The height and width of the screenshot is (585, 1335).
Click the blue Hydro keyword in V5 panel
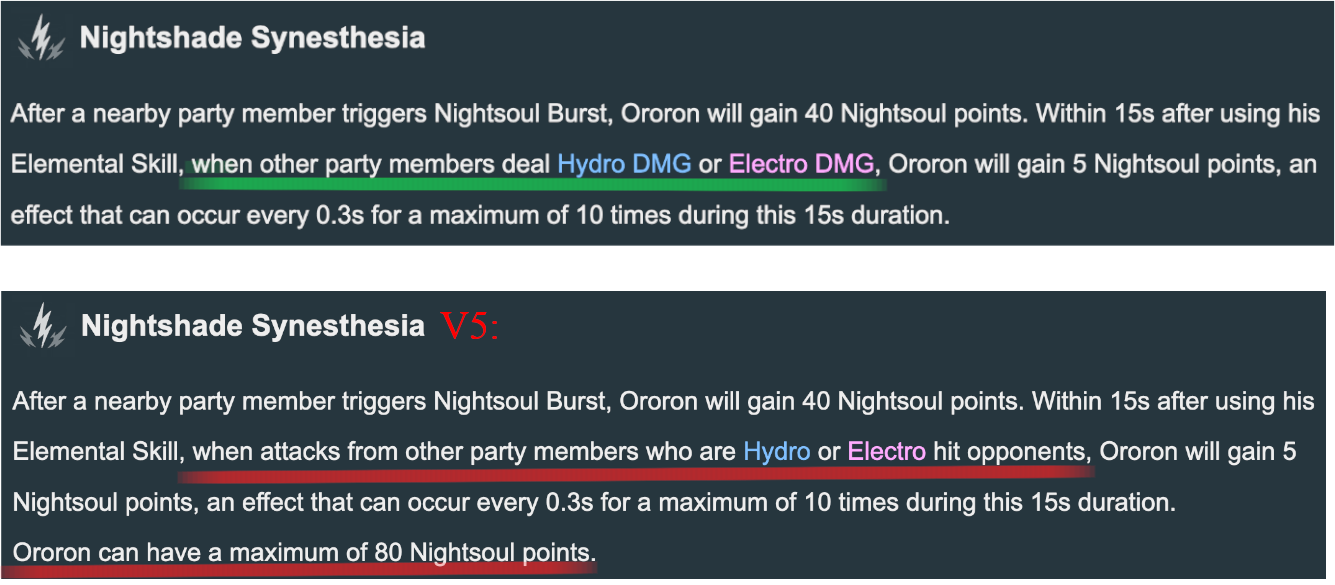pos(776,452)
